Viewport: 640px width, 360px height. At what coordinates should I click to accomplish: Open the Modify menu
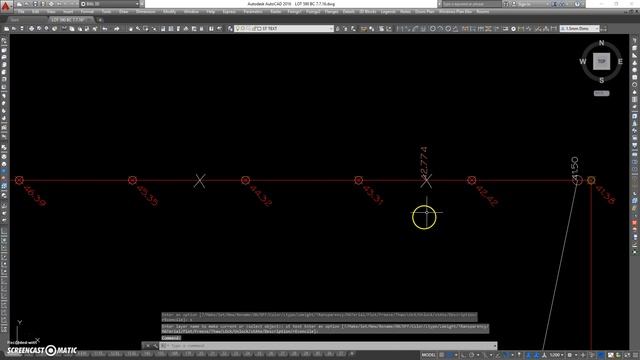(x=169, y=12)
